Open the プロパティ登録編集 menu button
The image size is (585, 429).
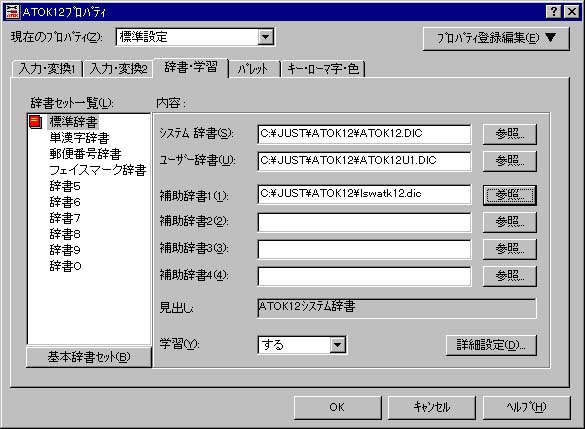[x=496, y=38]
